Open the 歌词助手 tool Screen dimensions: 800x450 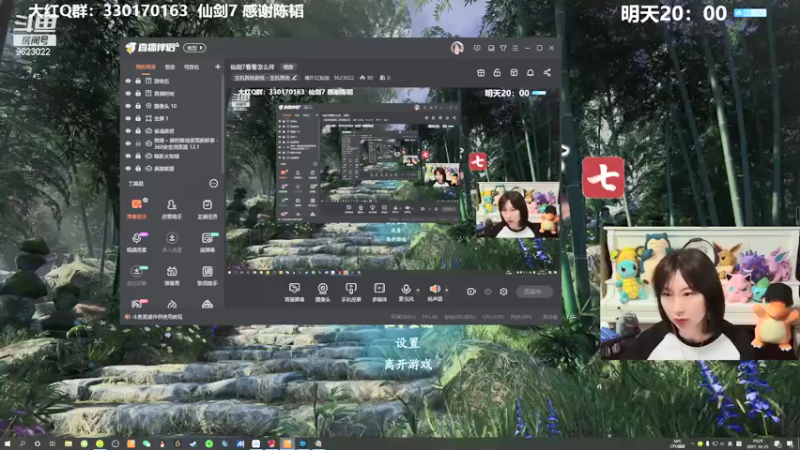coord(207,276)
